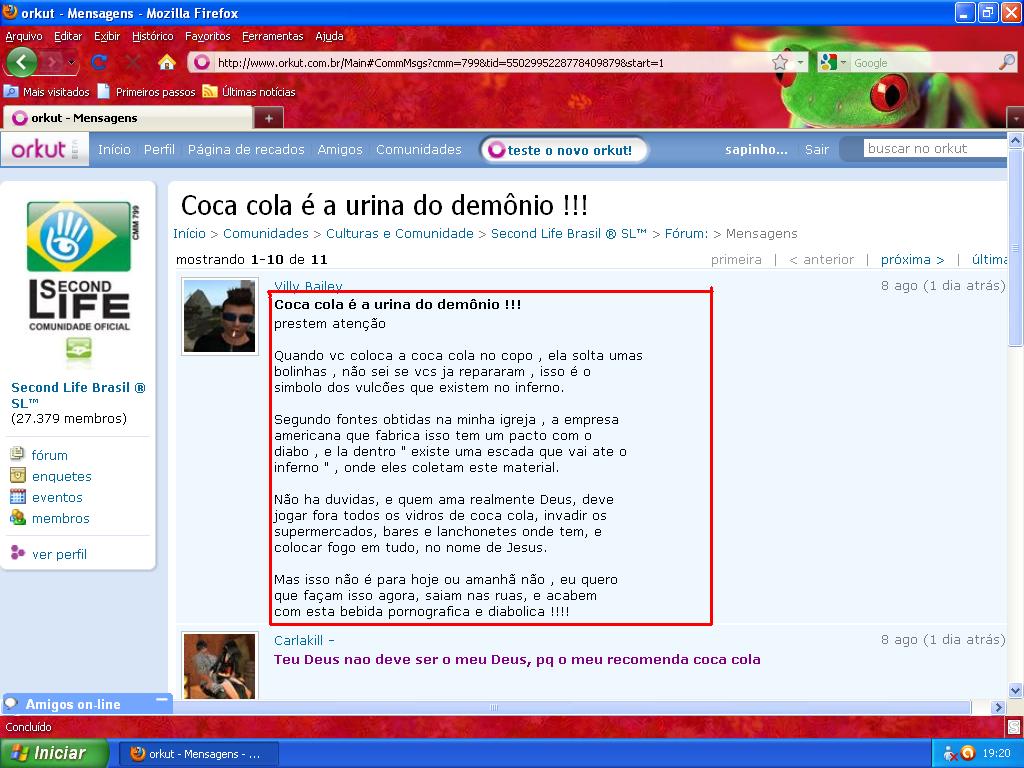Click the search magnifier icon

(x=1007, y=62)
